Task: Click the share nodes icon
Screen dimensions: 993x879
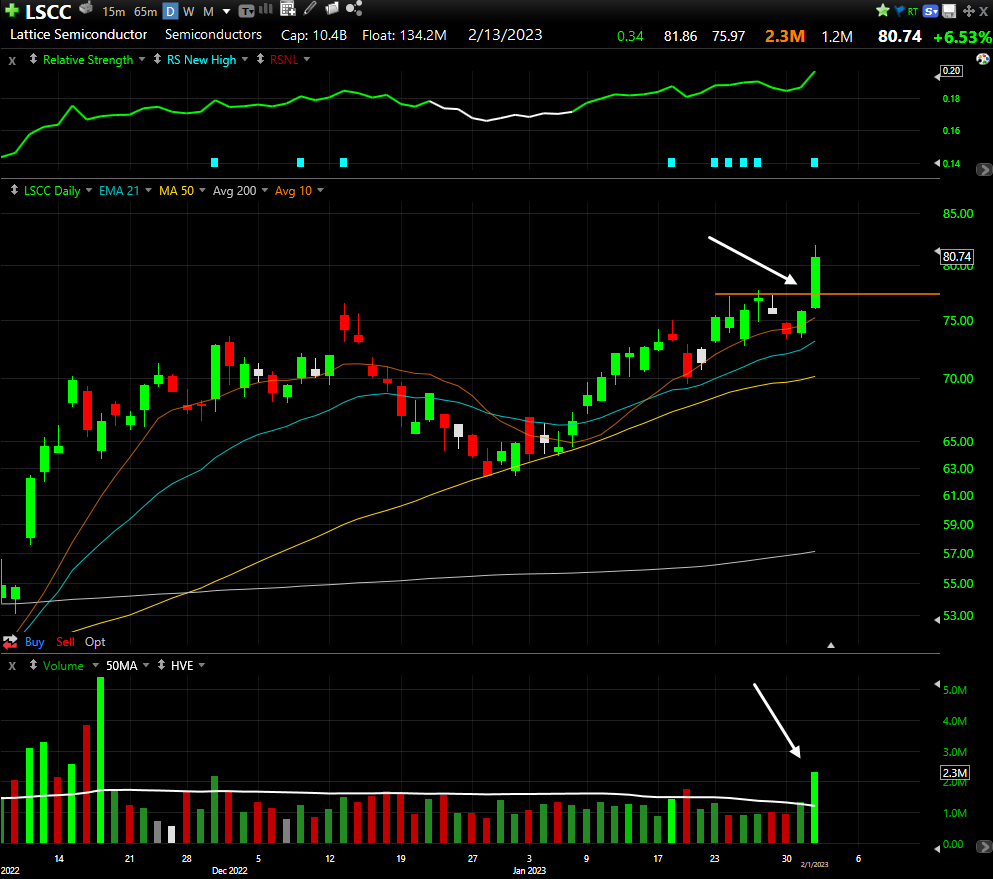Action: click(x=354, y=8)
